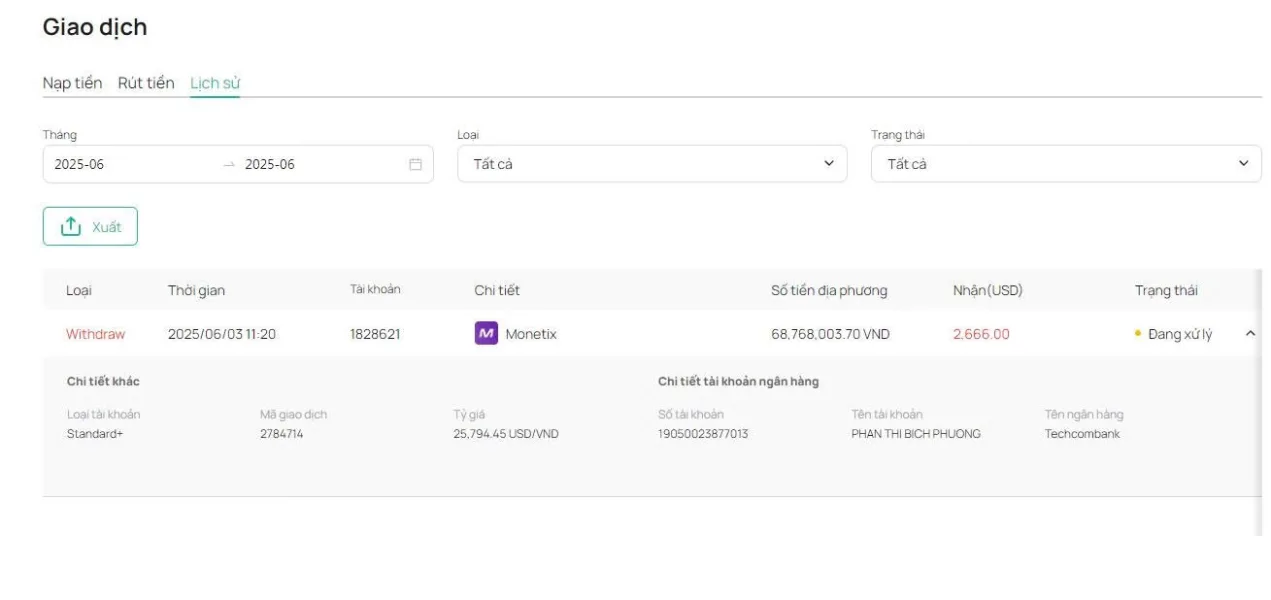1271x600 pixels.
Task: Open the Loại type dropdown
Action: [x=652, y=164]
